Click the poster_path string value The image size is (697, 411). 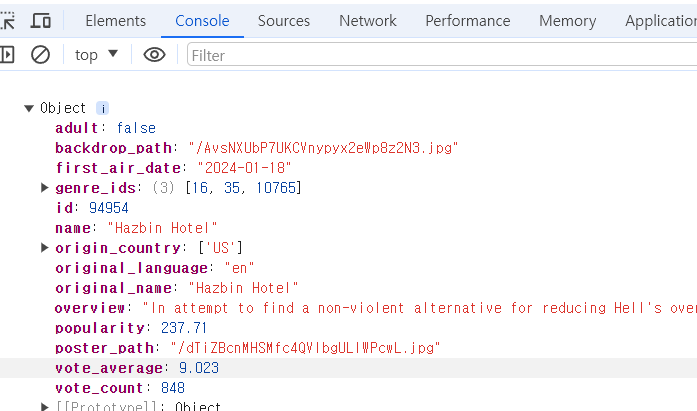[x=305, y=348]
